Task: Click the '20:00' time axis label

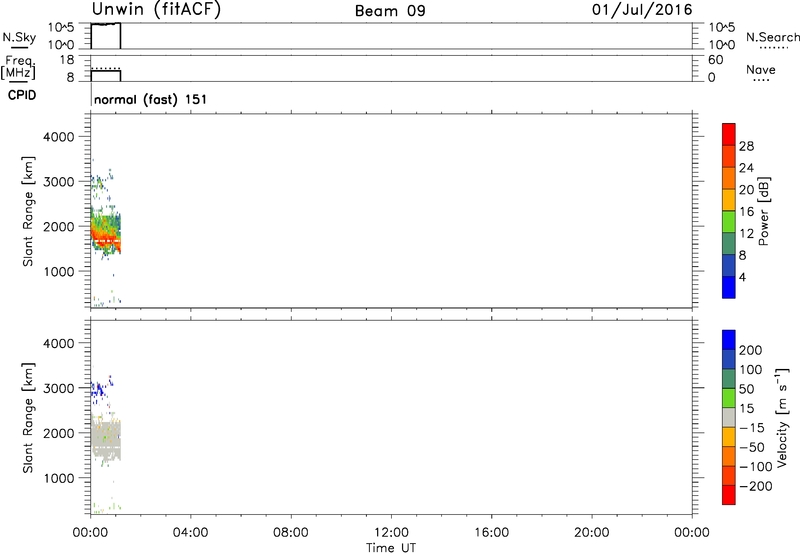Action: (x=592, y=533)
